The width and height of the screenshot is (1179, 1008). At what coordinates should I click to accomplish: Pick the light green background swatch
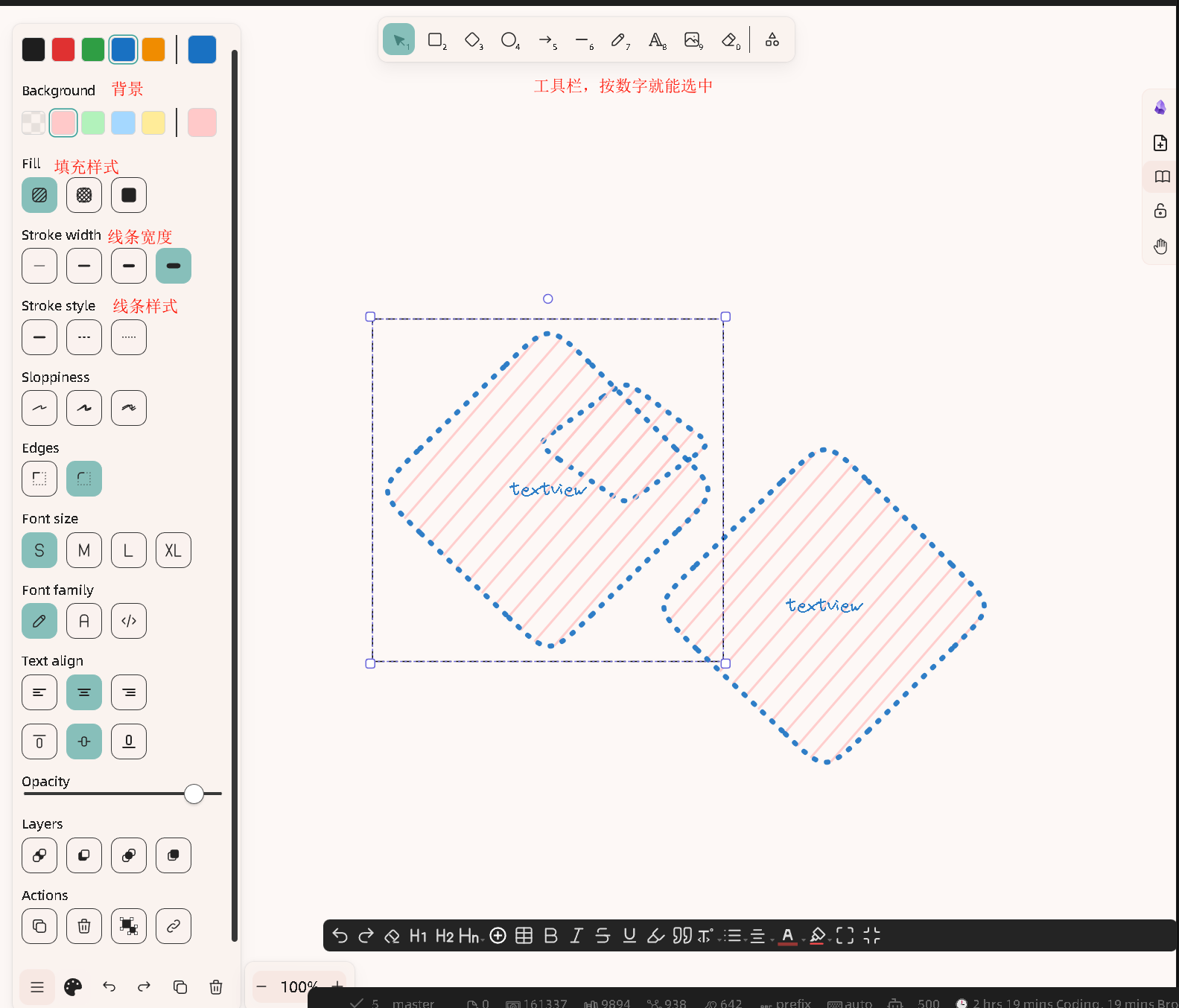[93, 123]
